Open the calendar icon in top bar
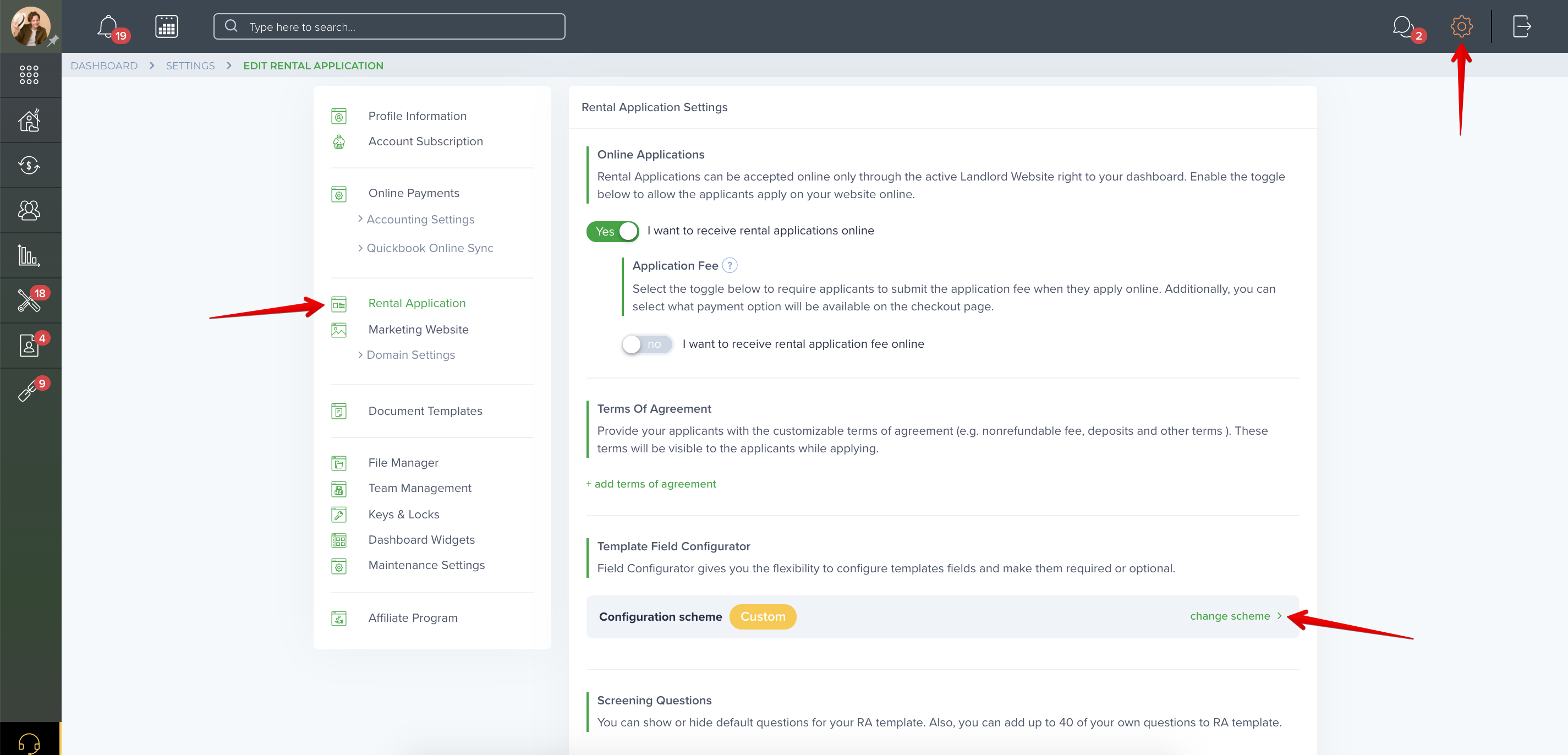The image size is (1568, 755). click(166, 26)
